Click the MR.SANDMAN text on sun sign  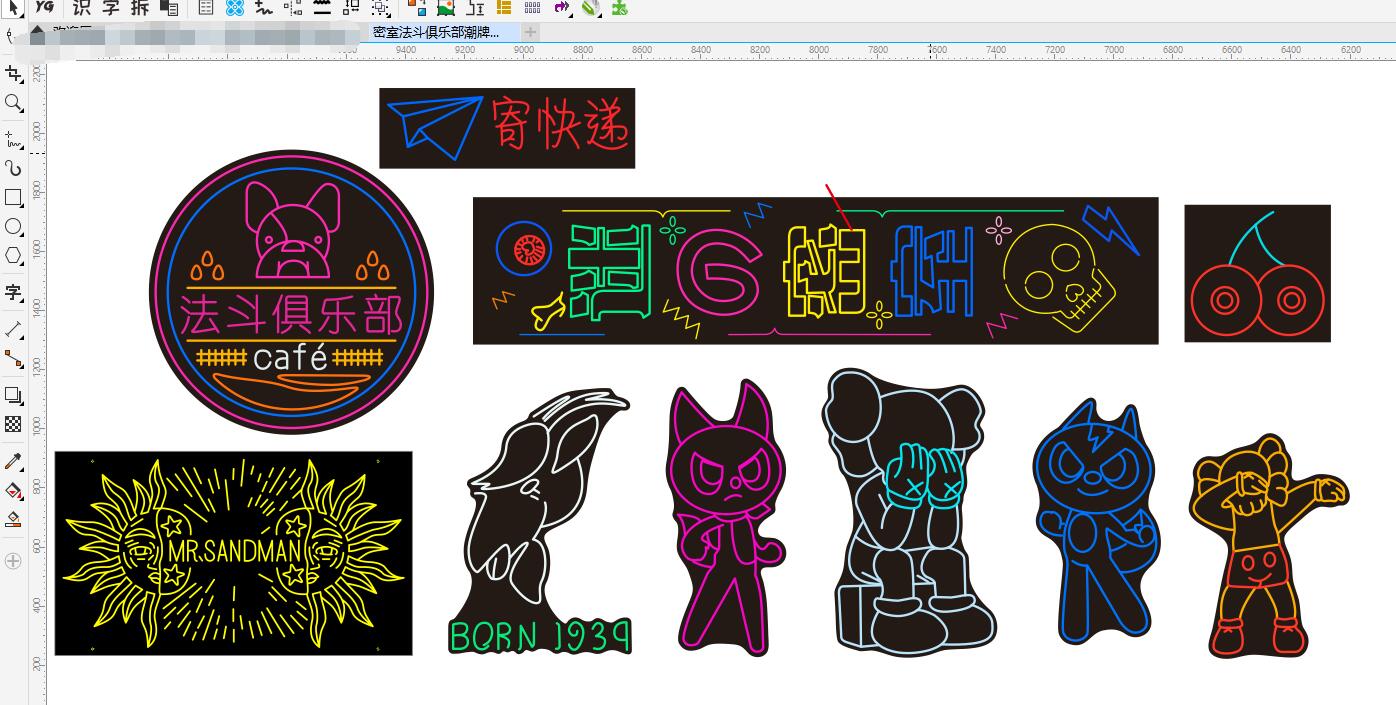pos(232,552)
